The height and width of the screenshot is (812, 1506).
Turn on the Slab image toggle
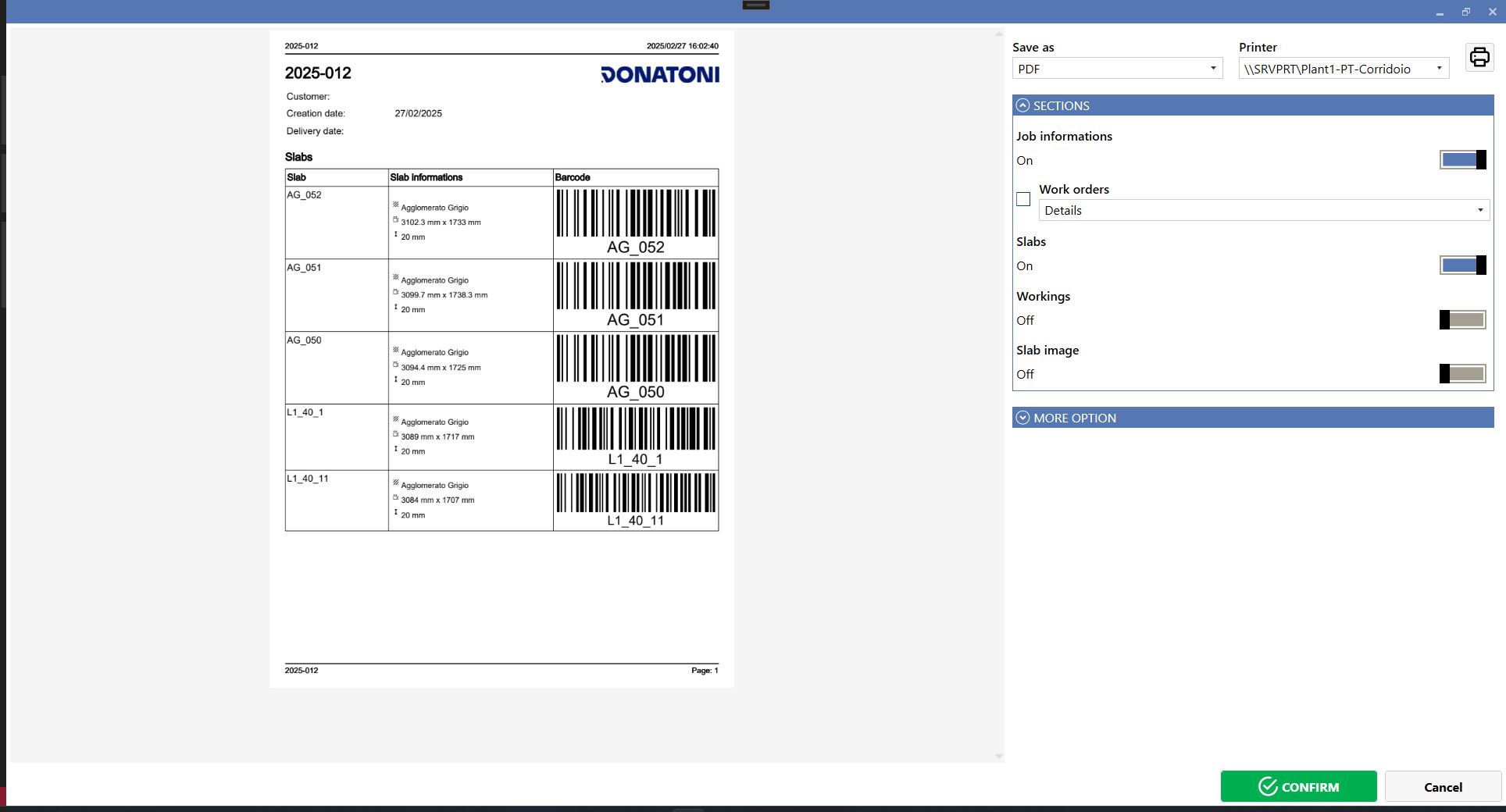pyautogui.click(x=1462, y=374)
